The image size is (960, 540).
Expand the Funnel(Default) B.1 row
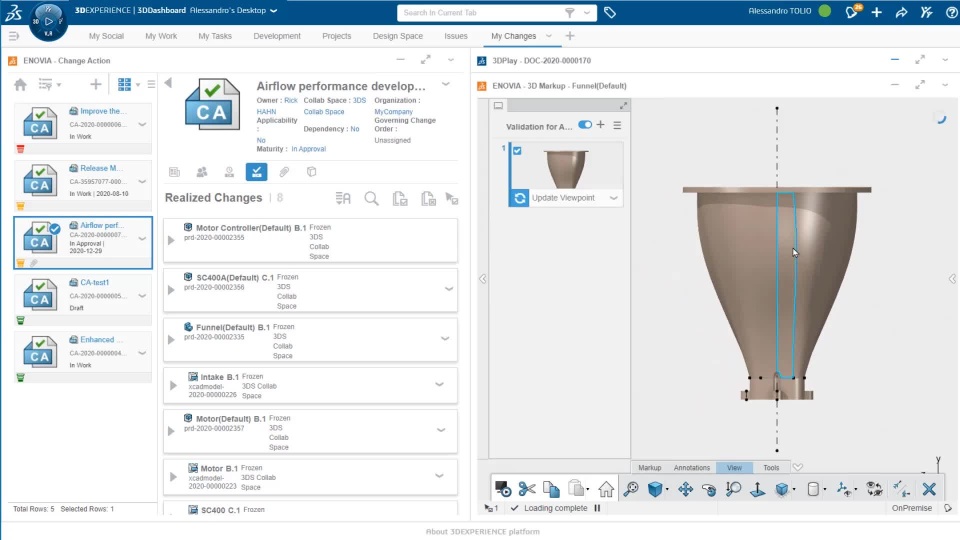(x=171, y=339)
